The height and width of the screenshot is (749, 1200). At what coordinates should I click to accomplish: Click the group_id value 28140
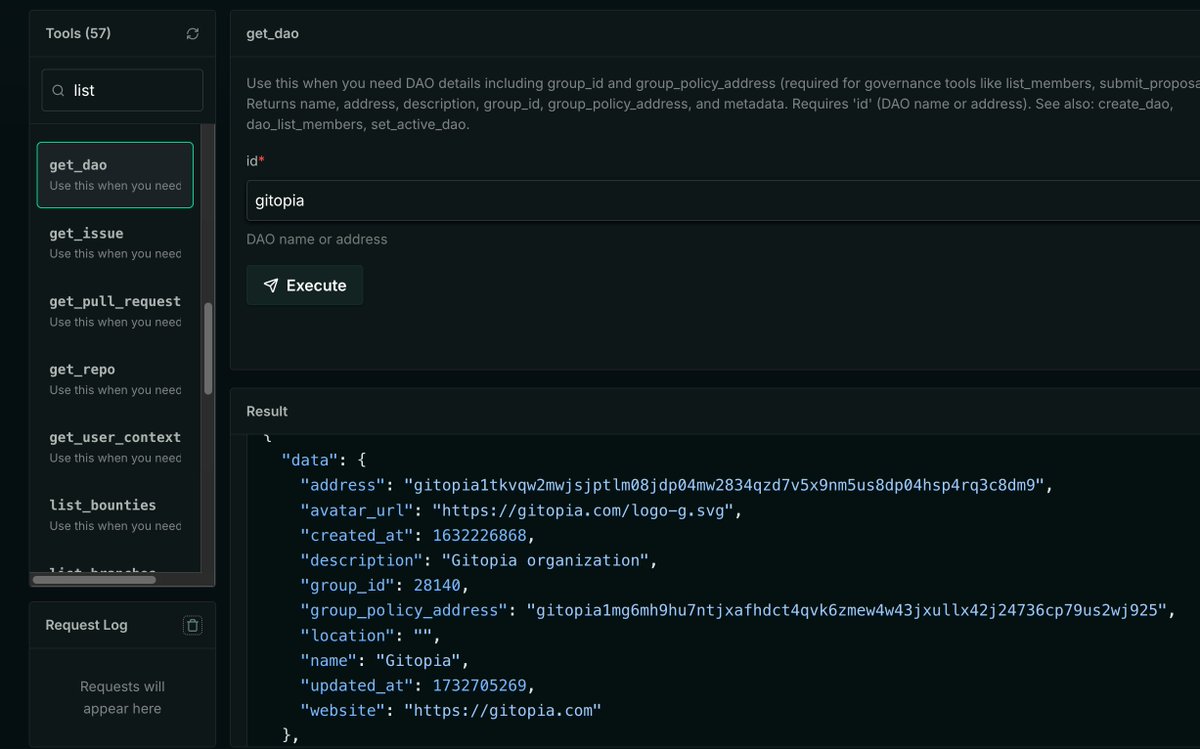click(x=435, y=585)
